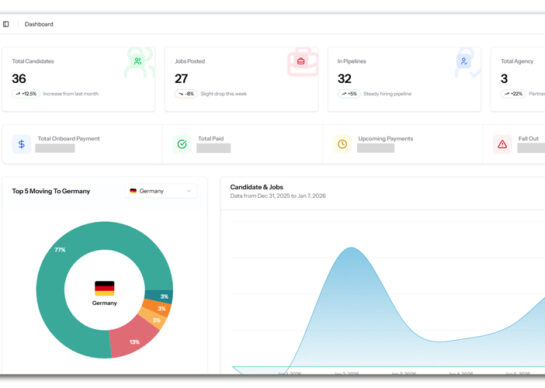This screenshot has height=388, width=545.
Task: Click the Jobs Posted briefcase icon
Action: point(301,62)
